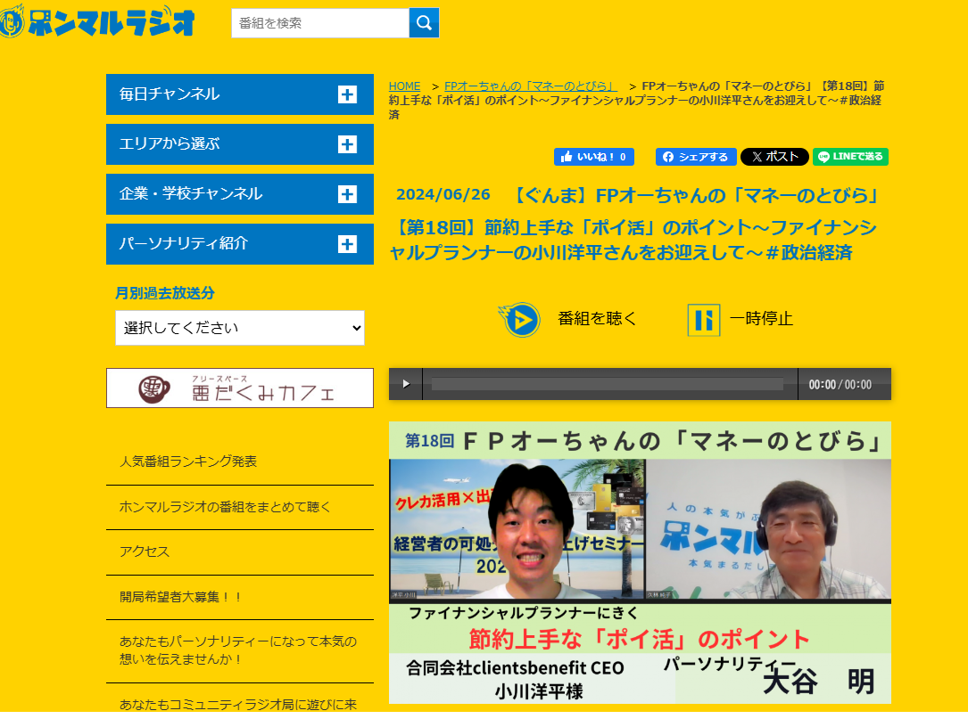Expand パーソナリティ紹介 with its plus icon
968x712 pixels.
click(x=347, y=244)
